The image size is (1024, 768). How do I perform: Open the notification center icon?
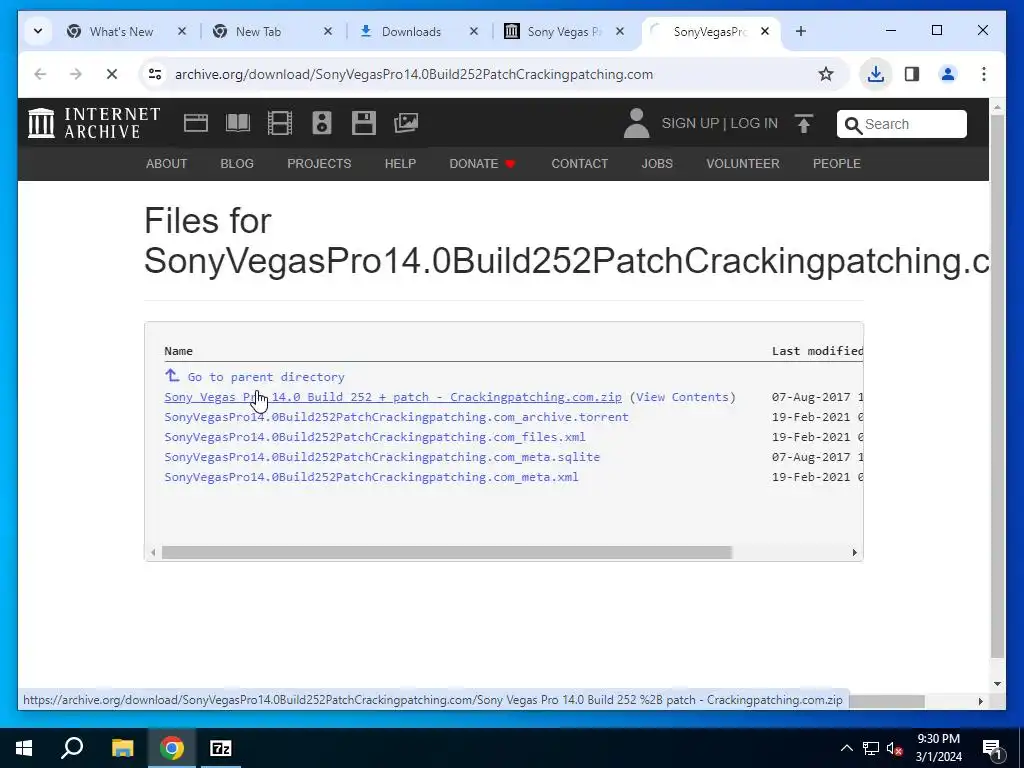993,748
